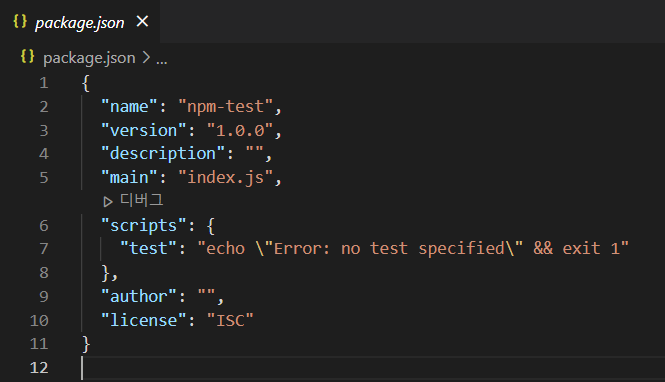
Task: Click the "1.0.0" version value
Action: (x=240, y=130)
